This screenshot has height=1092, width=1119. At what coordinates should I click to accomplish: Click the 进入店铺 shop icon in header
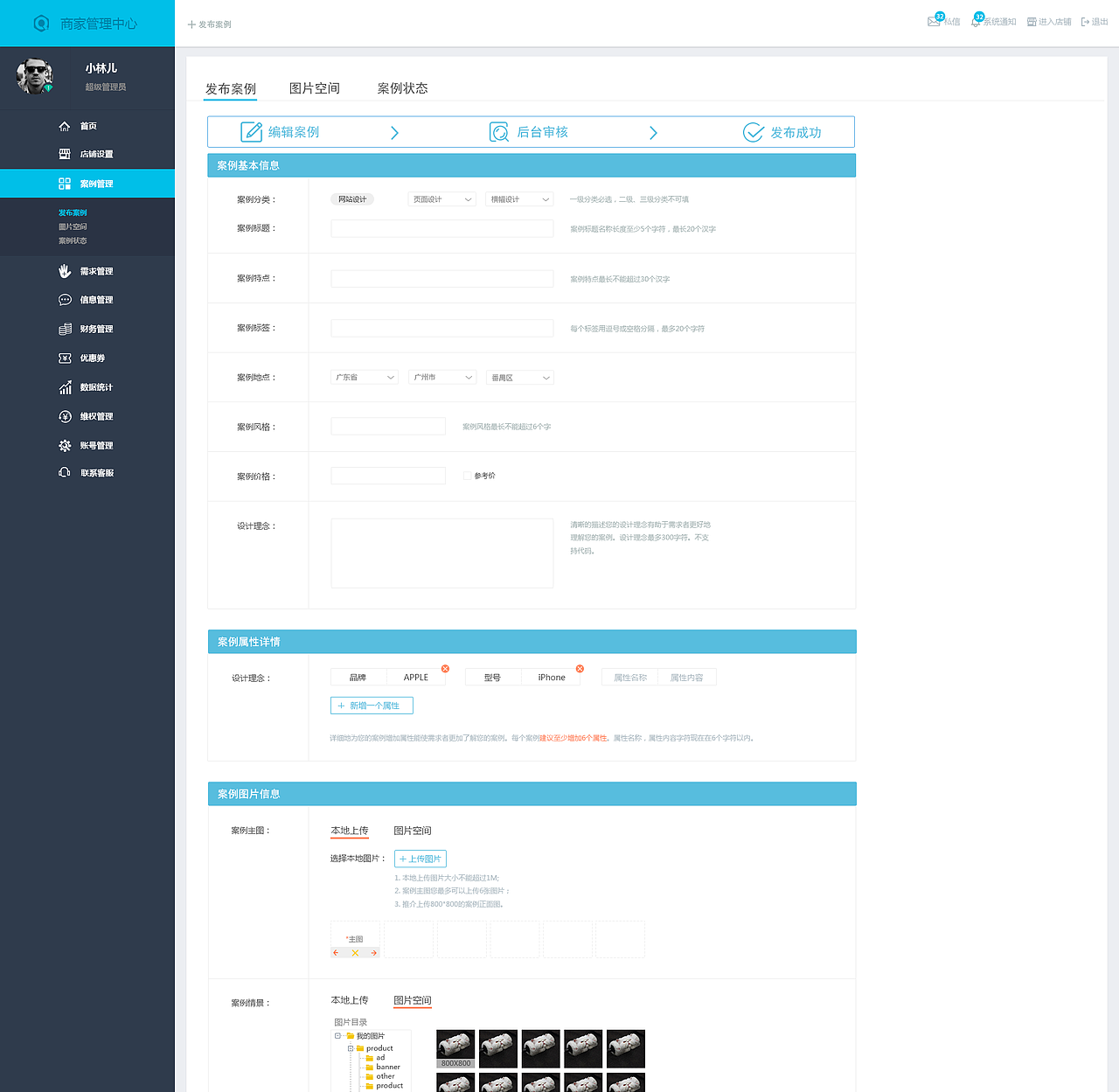click(1032, 22)
